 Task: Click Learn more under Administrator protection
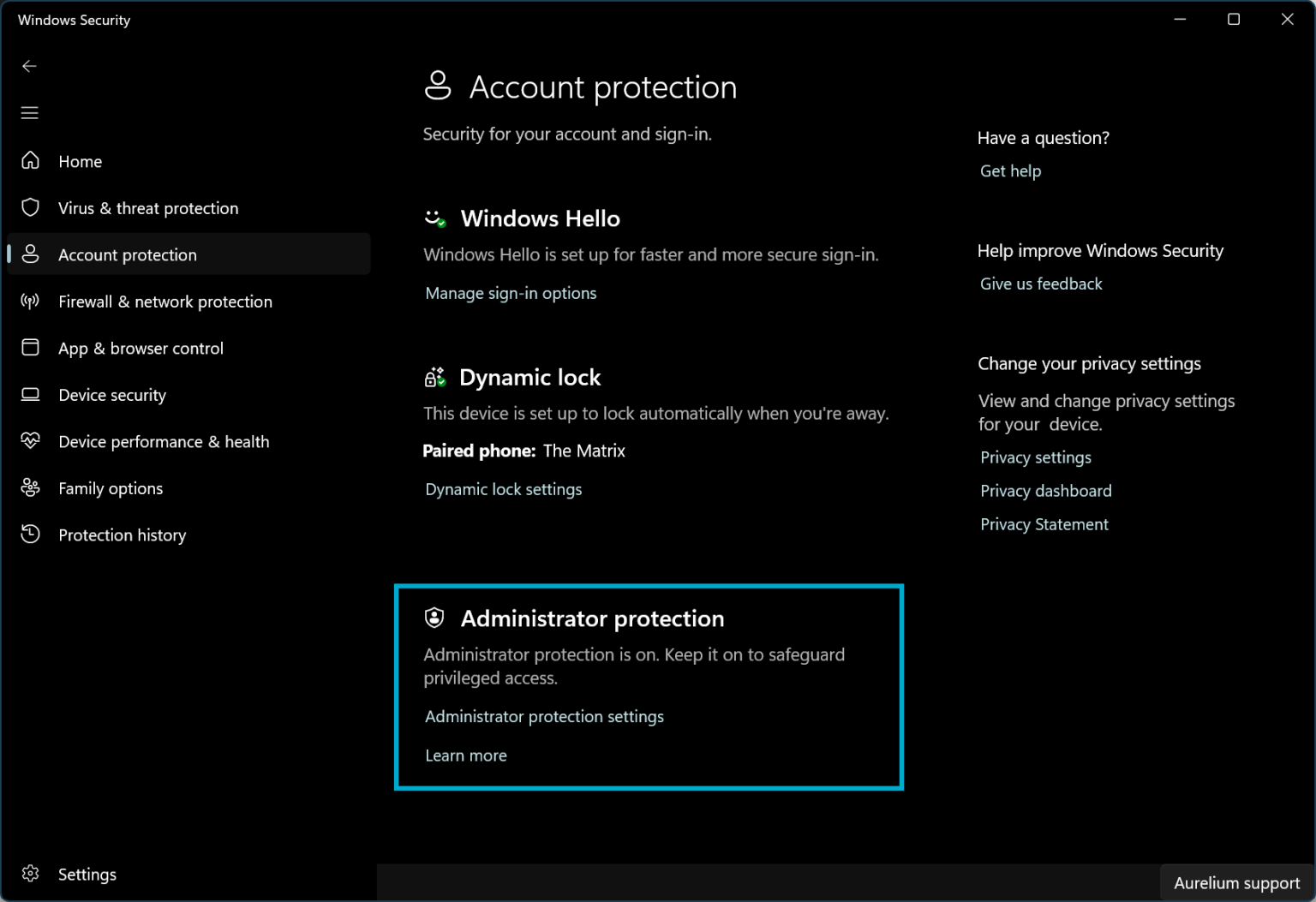[466, 755]
